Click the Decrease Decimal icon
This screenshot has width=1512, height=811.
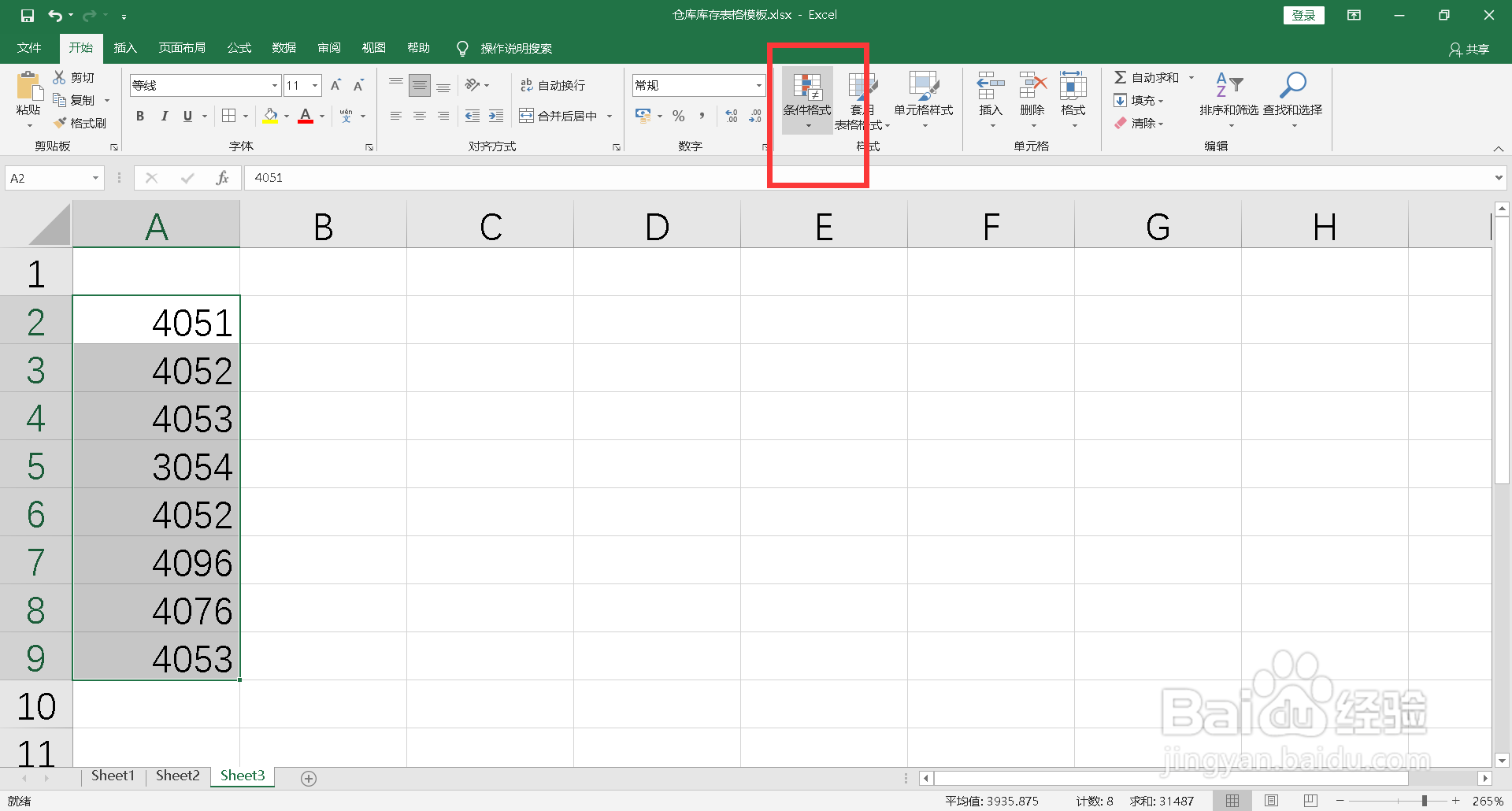[x=755, y=116]
